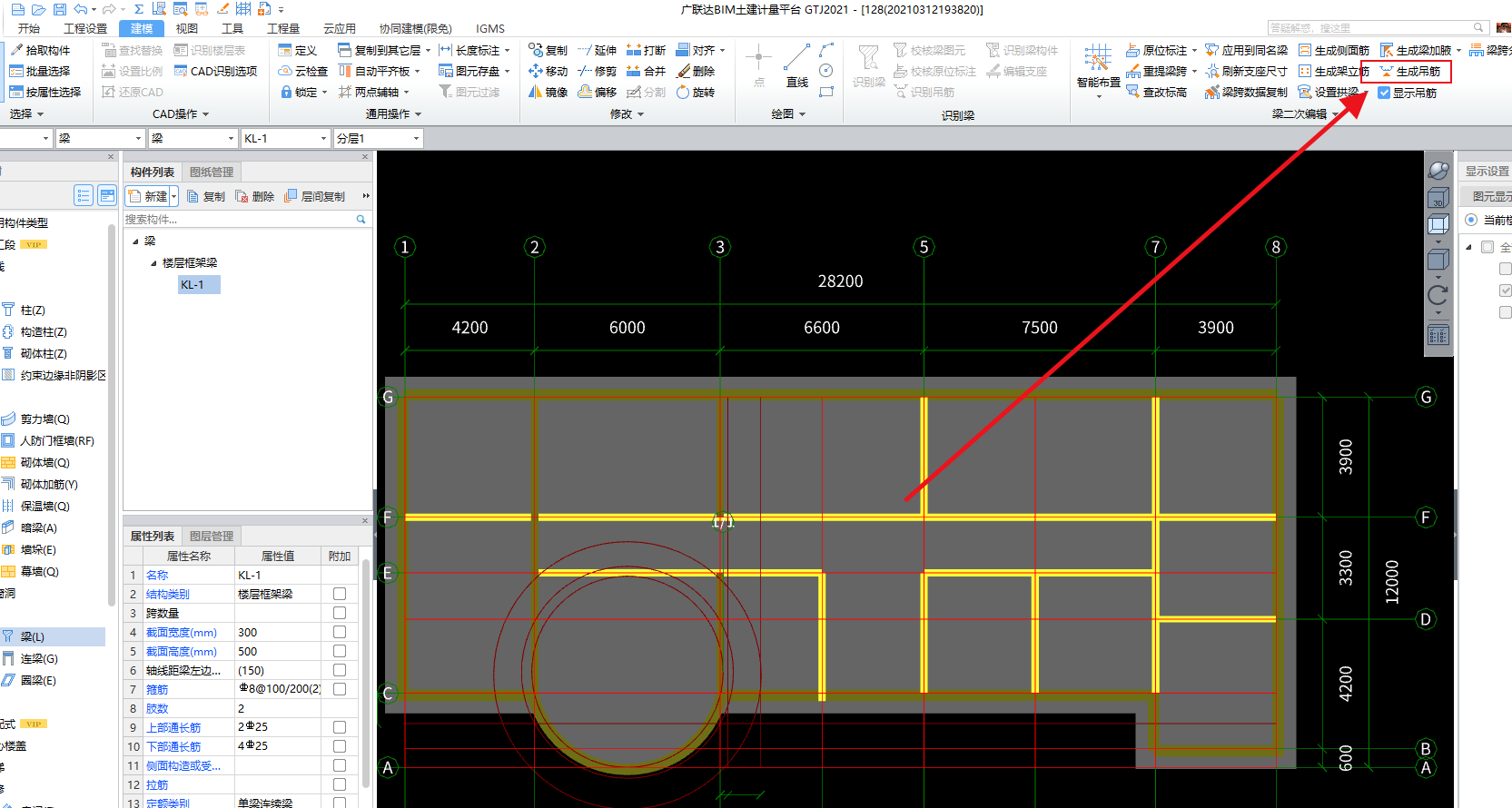Click 箍筋 value cell in property list
The image size is (1512, 808).
click(x=278, y=689)
